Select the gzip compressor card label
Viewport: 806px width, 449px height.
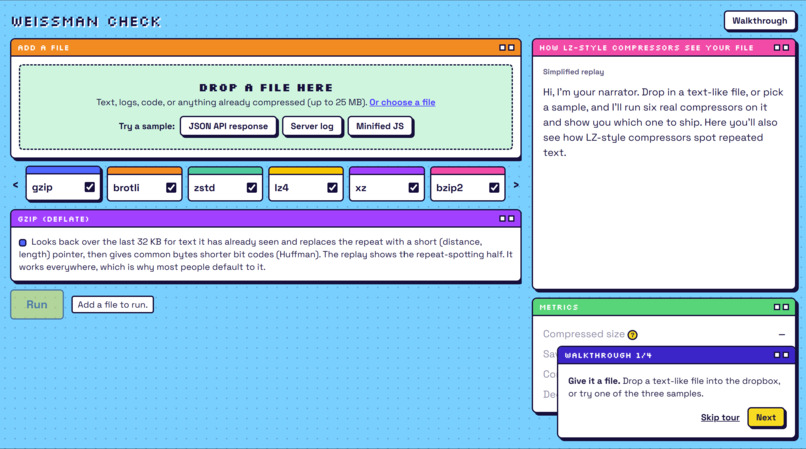tap(42, 187)
